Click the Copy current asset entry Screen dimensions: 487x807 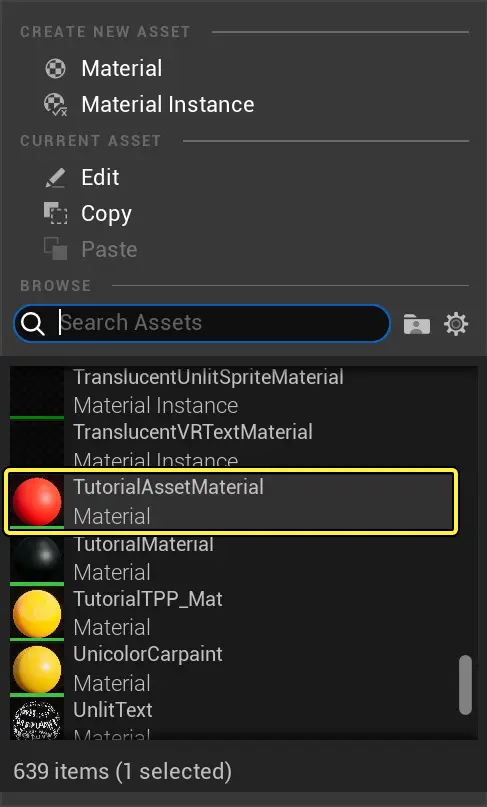107,214
